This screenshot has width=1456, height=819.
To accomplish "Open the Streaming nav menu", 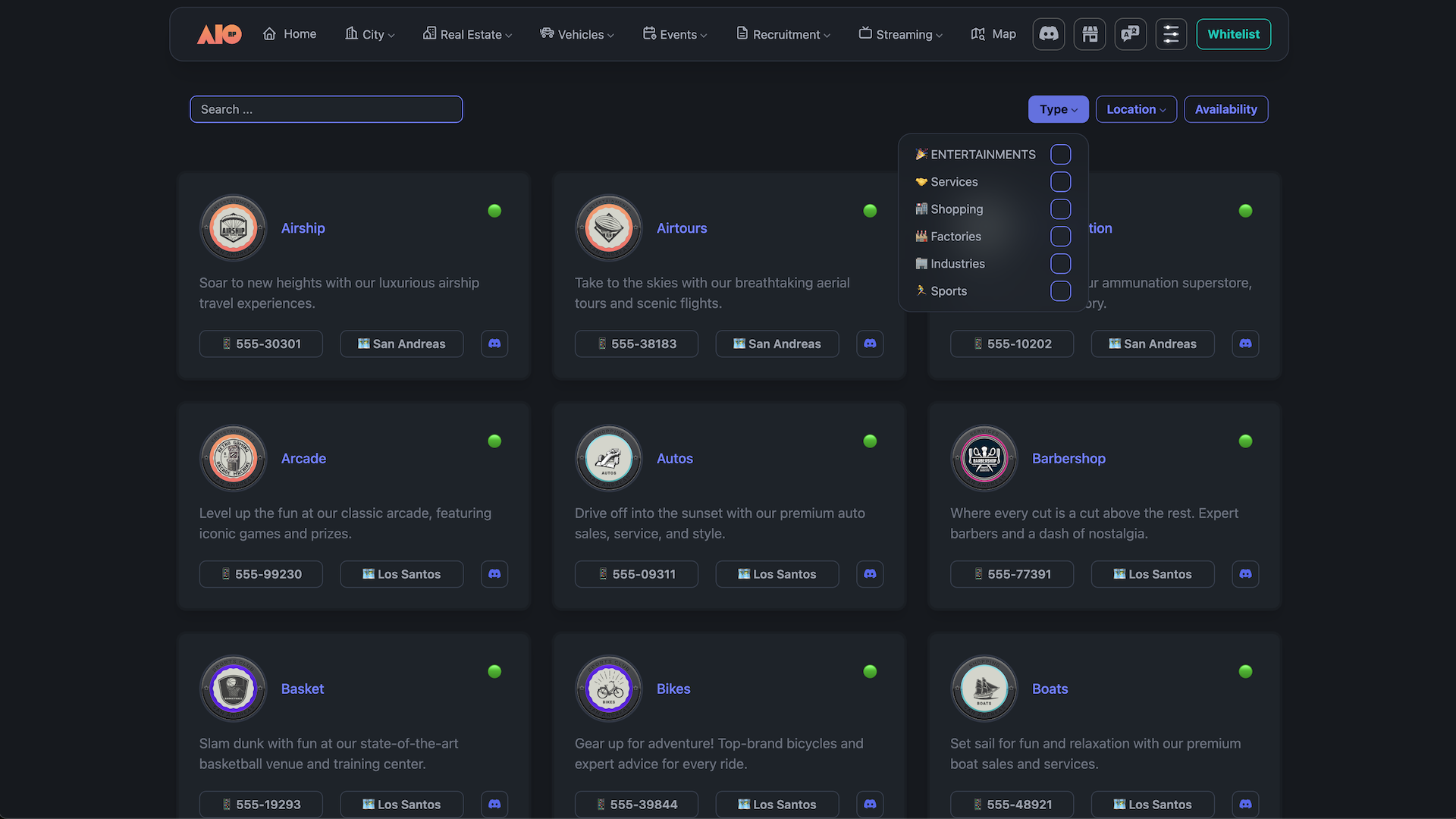I will [x=901, y=34].
